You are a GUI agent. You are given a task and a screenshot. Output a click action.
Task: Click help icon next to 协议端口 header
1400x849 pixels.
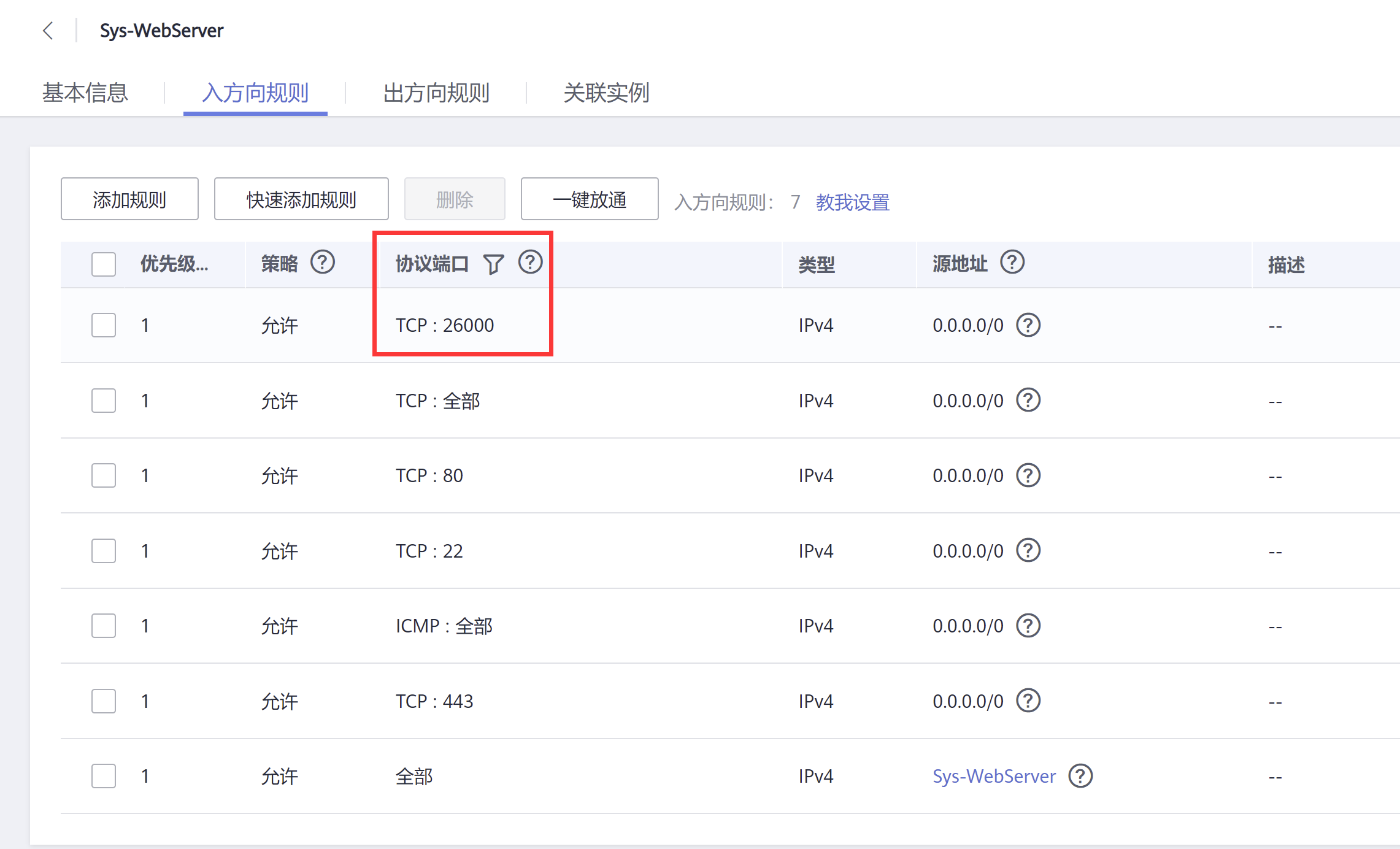coord(530,263)
